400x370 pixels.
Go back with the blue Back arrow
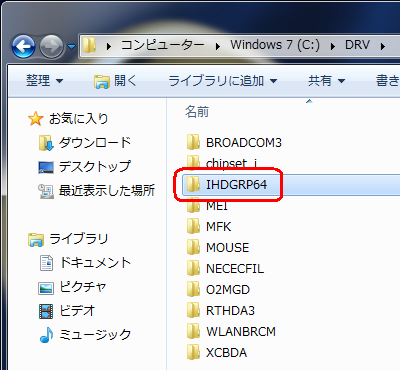(x=23, y=46)
